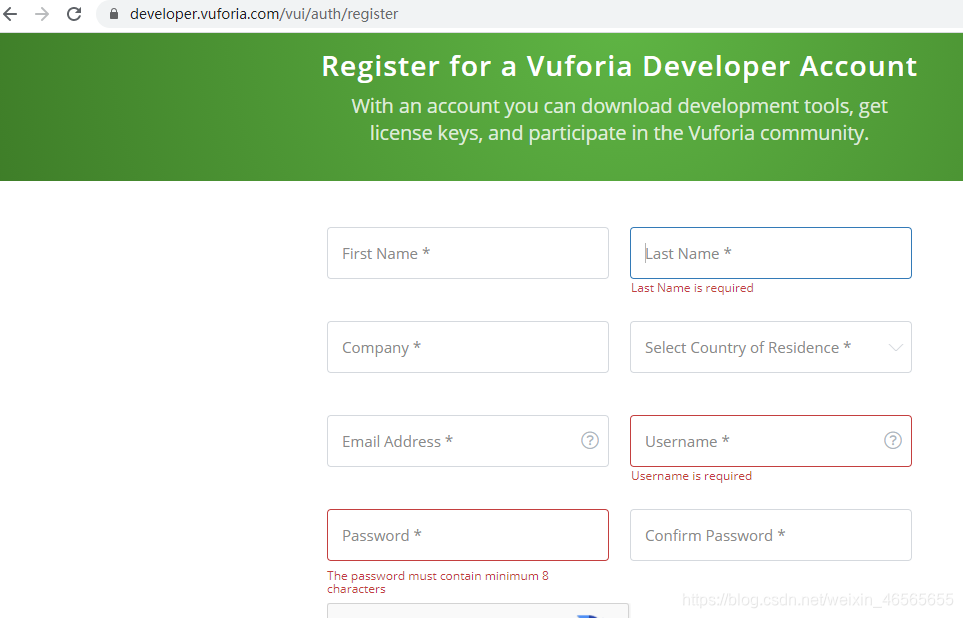The height and width of the screenshot is (618, 963).
Task: Click the Password input field
Action: pos(468,535)
